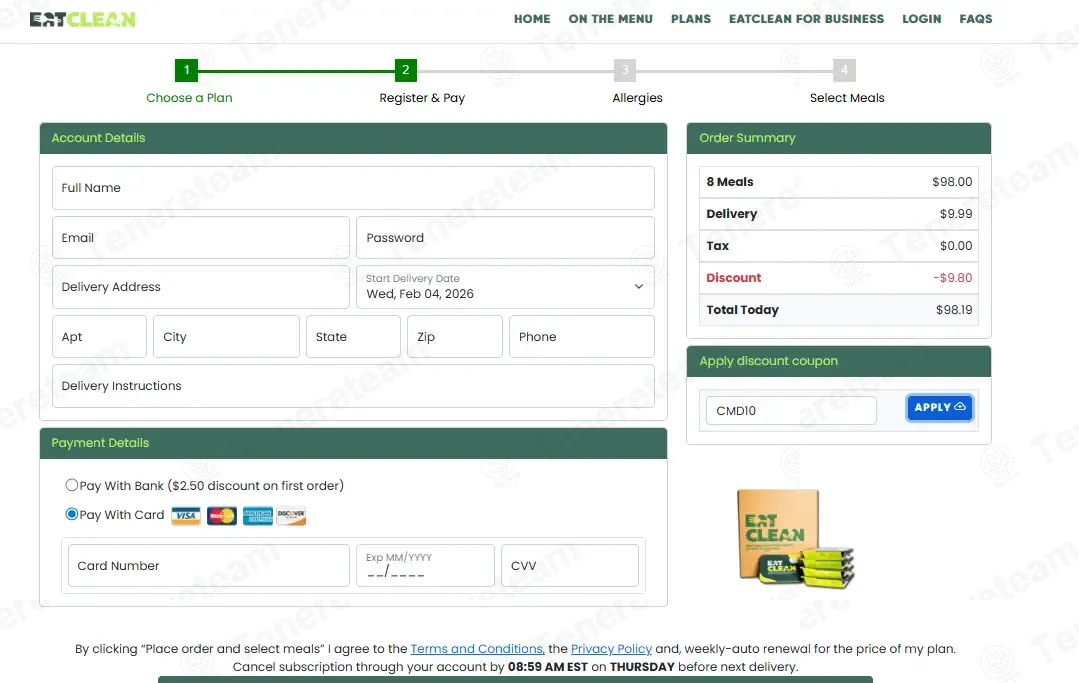Open the FAQS nav item
This screenshot has width=1079, height=683.
[x=976, y=19]
